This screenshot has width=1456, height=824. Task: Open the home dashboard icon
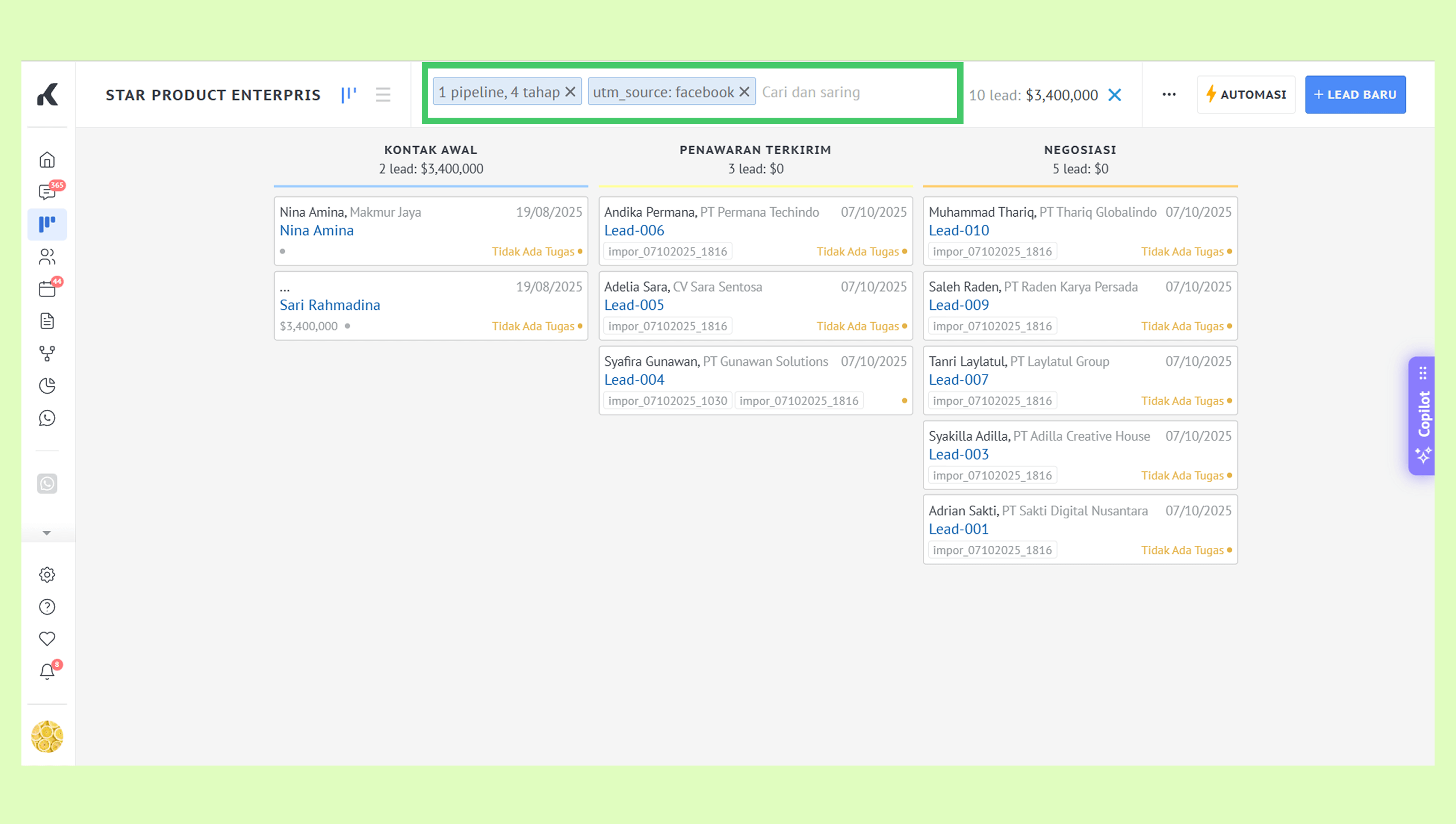click(47, 160)
